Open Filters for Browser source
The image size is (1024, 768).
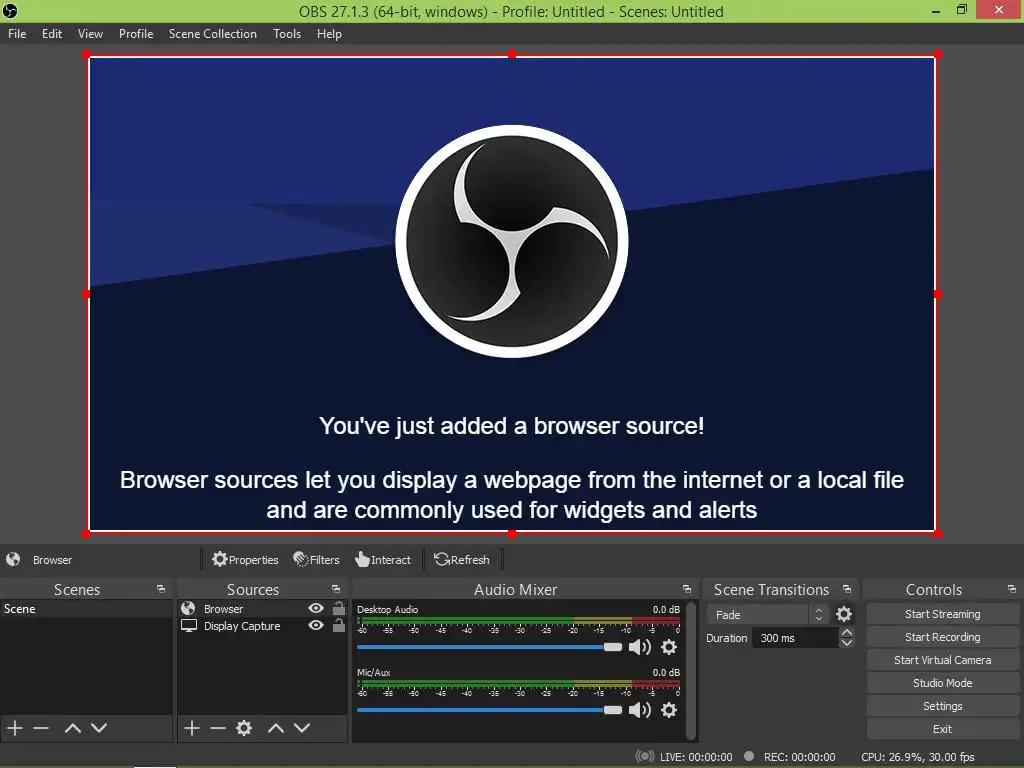pyautogui.click(x=317, y=560)
